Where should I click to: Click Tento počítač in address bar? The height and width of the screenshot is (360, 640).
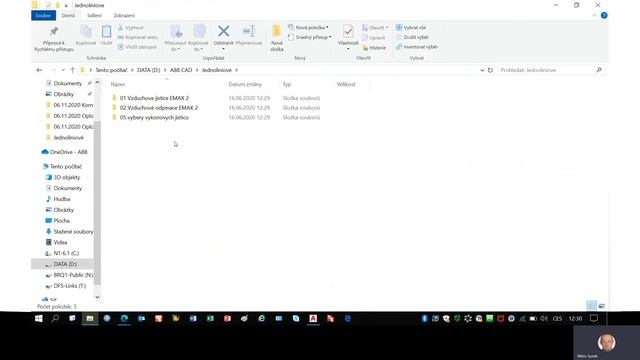[x=111, y=70]
